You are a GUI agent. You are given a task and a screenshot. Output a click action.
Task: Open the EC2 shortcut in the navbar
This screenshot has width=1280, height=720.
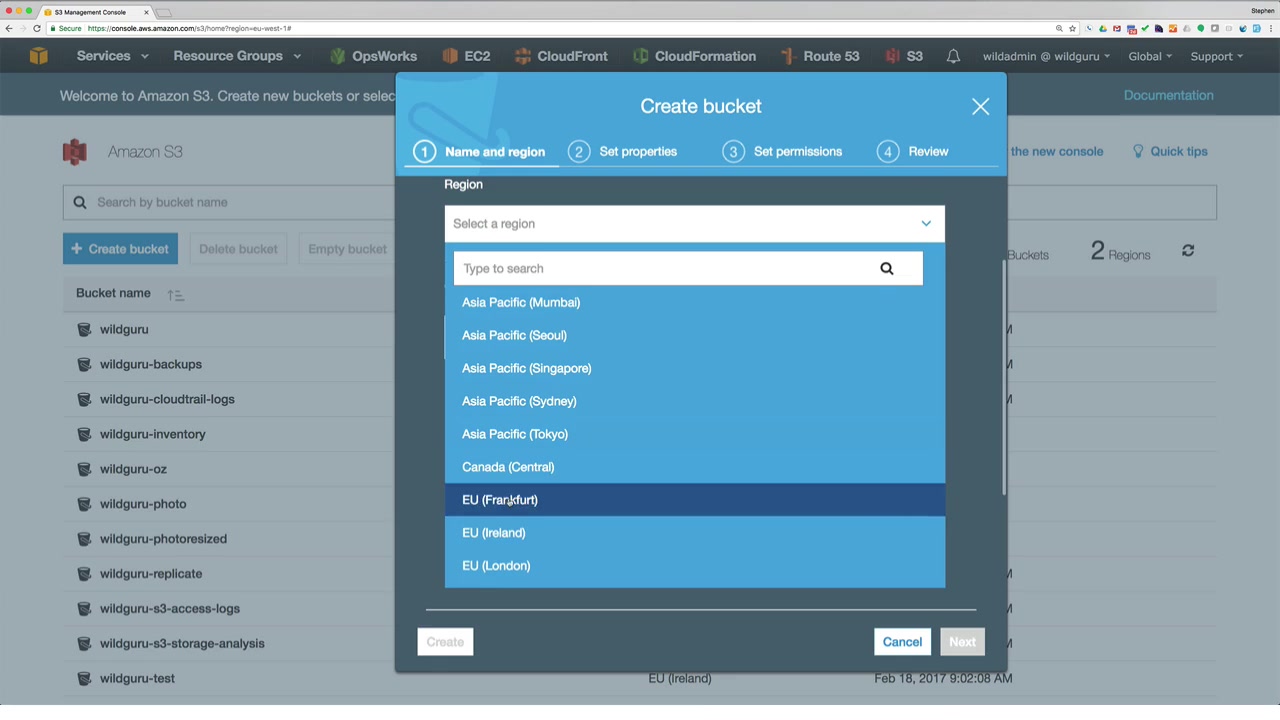click(x=466, y=56)
